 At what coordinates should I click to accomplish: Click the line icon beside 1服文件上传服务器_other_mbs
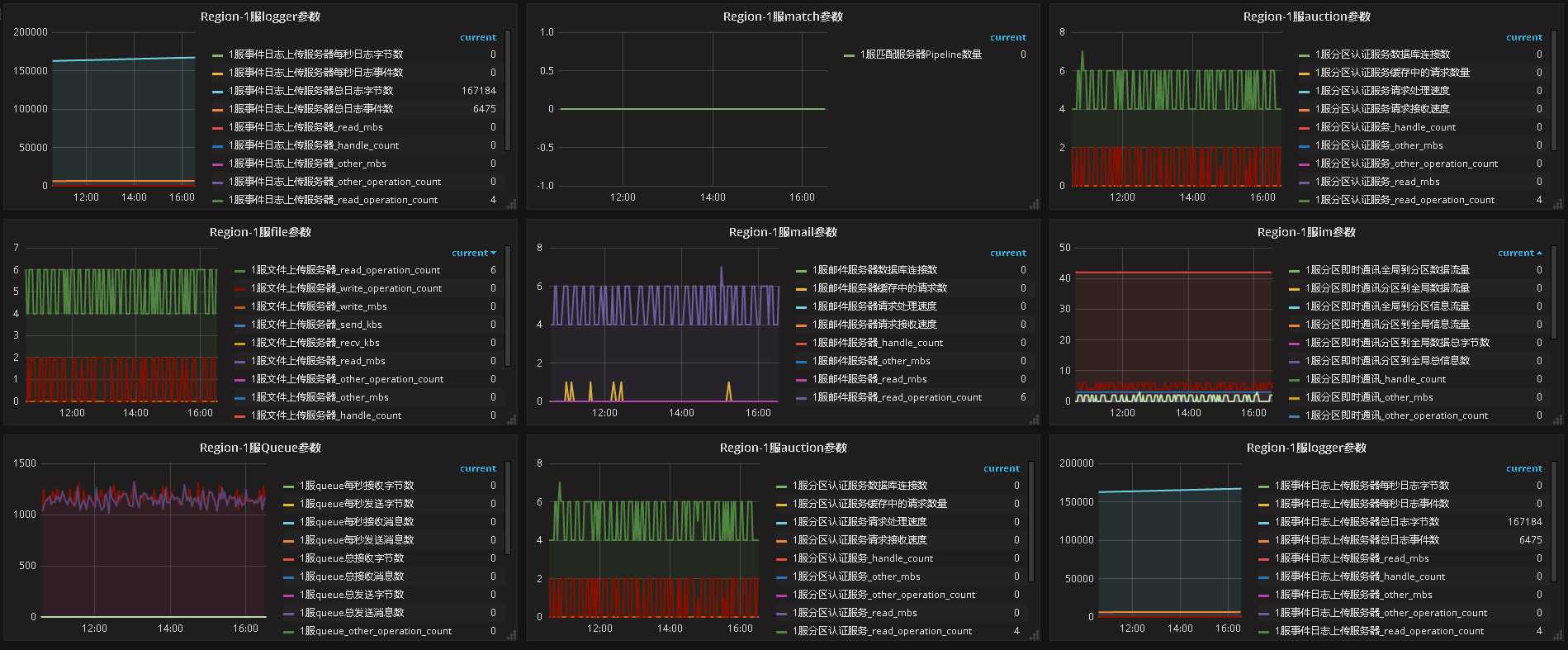click(239, 398)
